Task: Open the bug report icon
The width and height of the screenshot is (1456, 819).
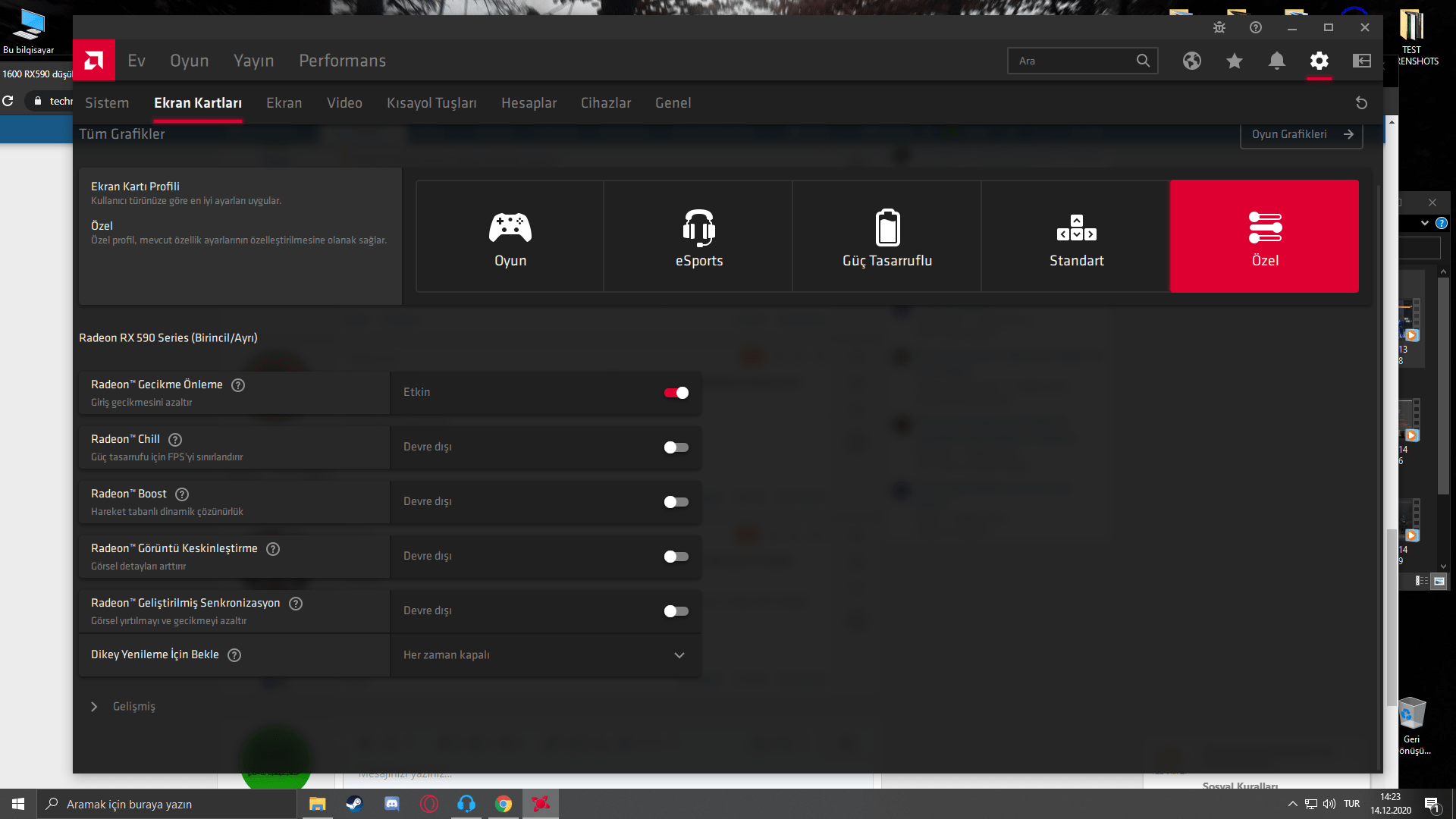Action: [1219, 27]
